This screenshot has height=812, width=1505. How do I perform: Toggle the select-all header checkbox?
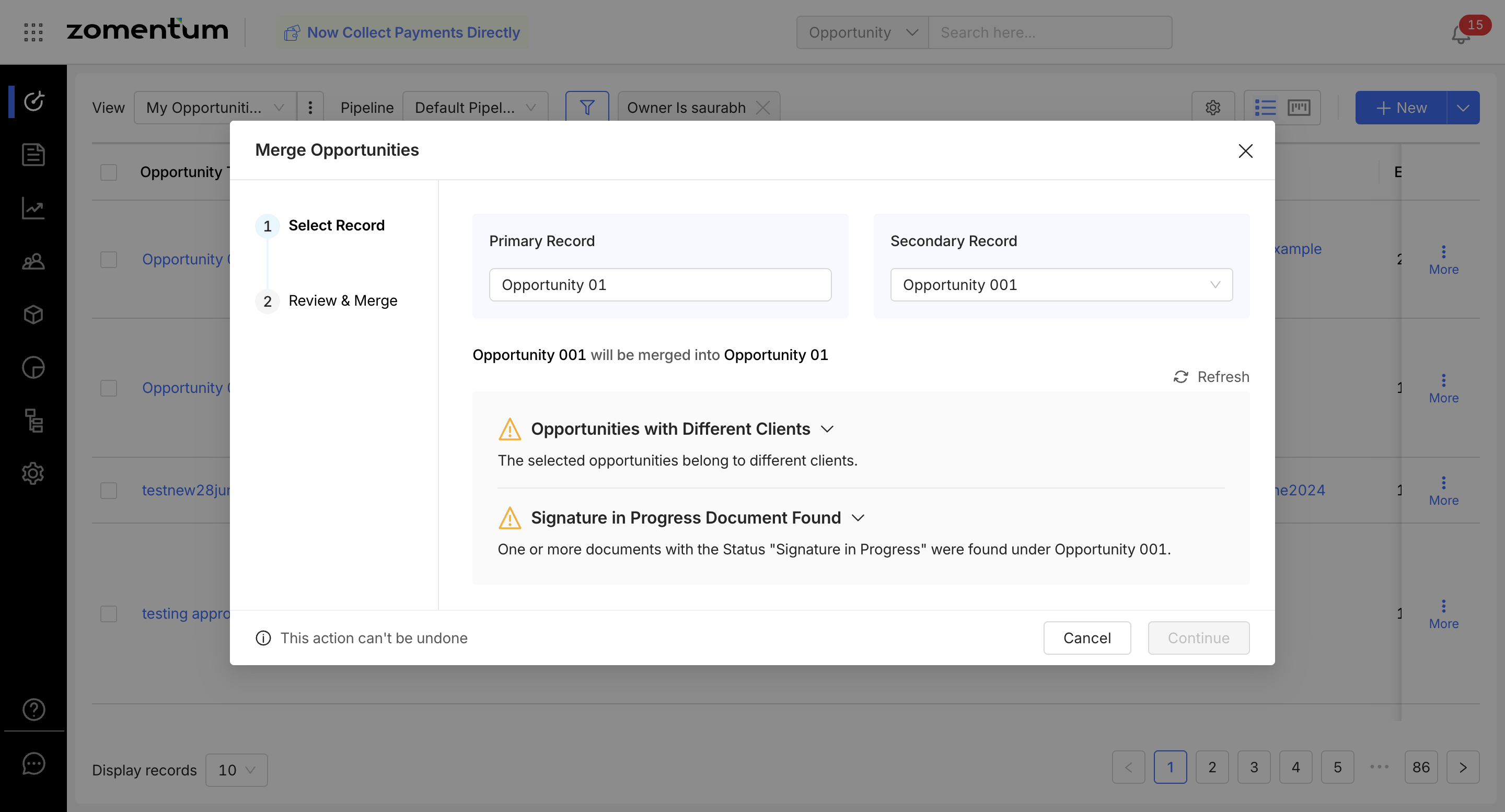(x=109, y=172)
